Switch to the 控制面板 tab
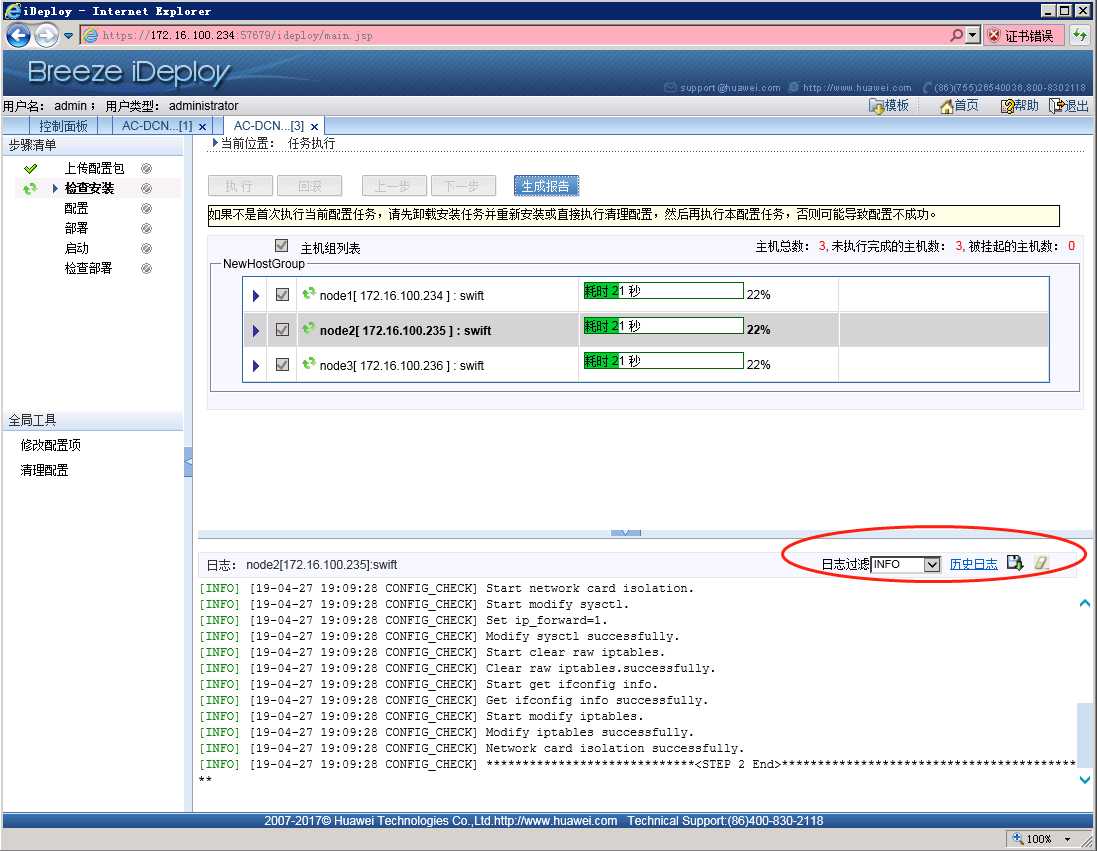1097x851 pixels. [64, 126]
